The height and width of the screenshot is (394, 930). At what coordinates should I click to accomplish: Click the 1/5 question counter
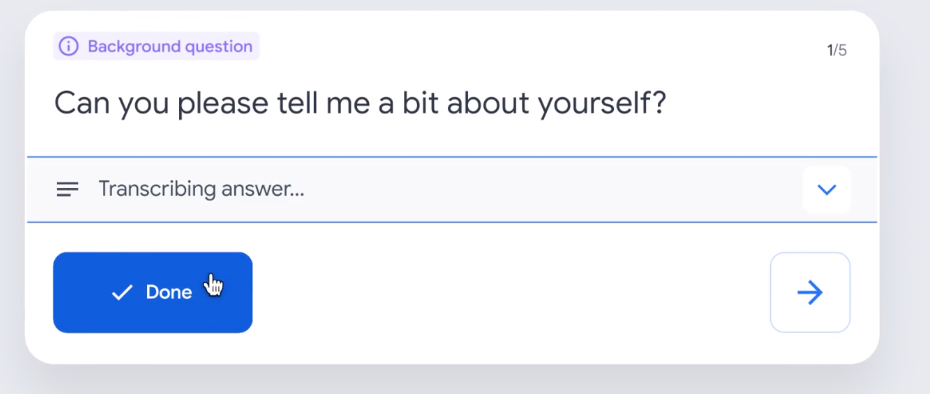(837, 51)
